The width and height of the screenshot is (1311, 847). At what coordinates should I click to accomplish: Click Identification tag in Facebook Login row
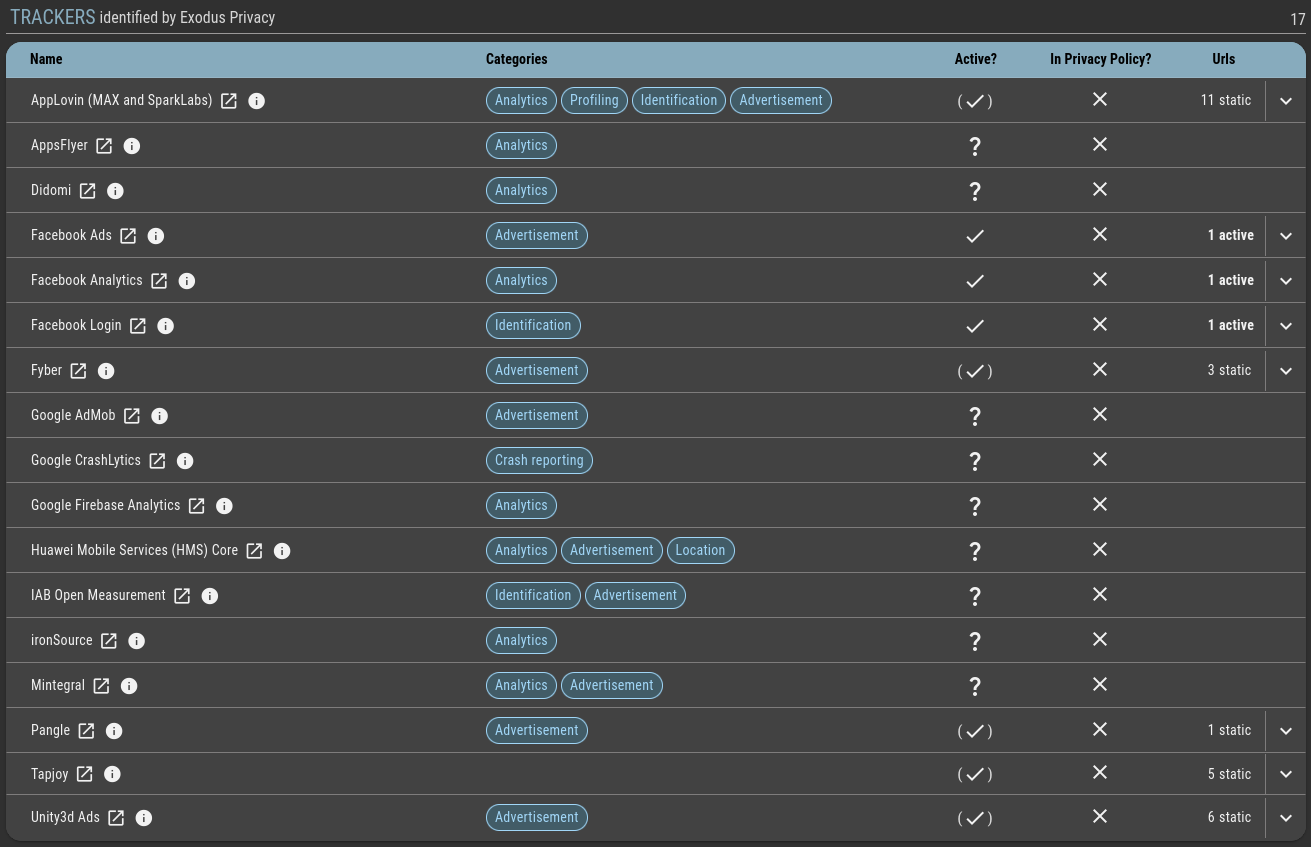533,325
